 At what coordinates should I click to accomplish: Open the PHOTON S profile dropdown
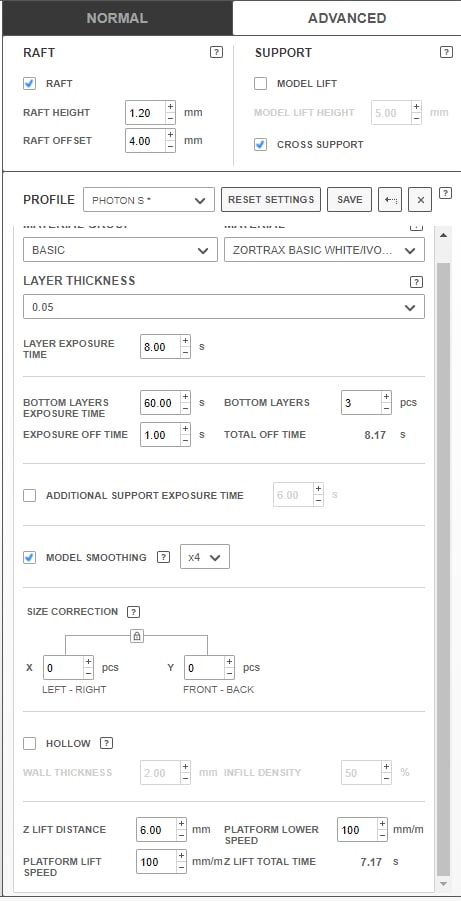(149, 200)
